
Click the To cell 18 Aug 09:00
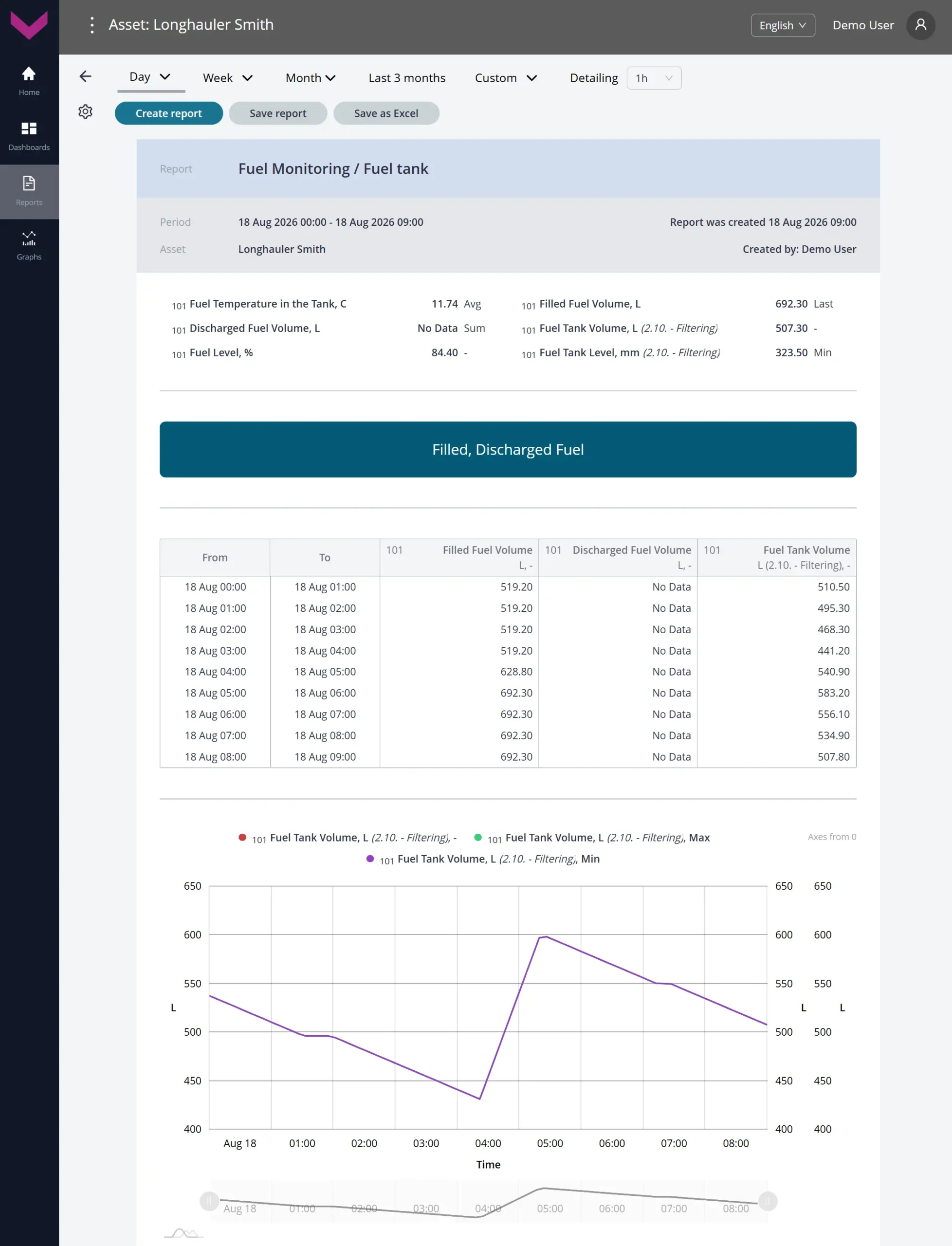[325, 757]
